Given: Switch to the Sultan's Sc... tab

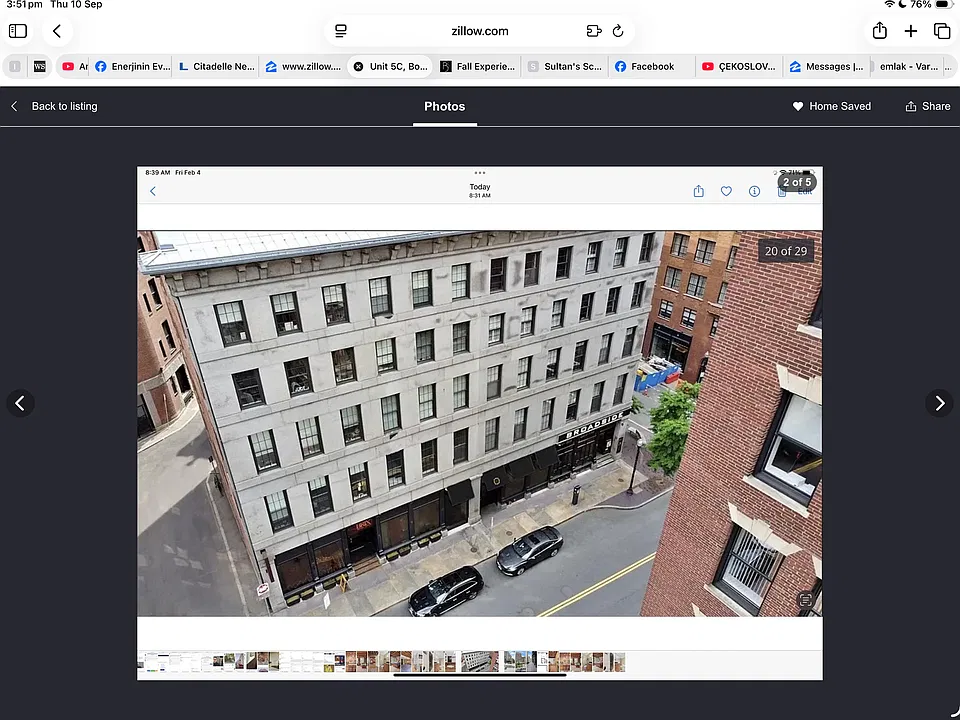Looking at the screenshot, I should pos(564,66).
